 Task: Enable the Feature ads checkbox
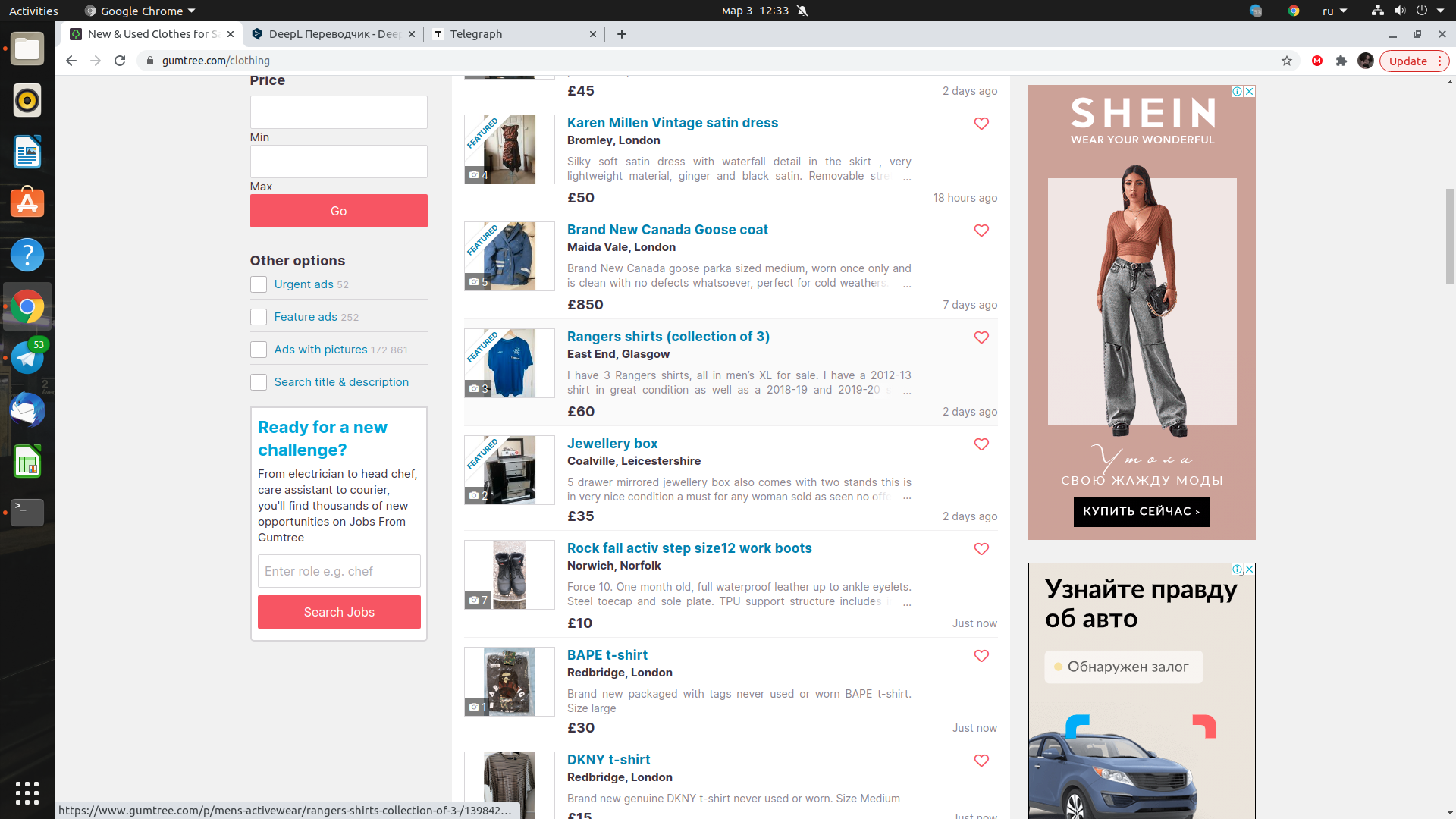pos(258,316)
